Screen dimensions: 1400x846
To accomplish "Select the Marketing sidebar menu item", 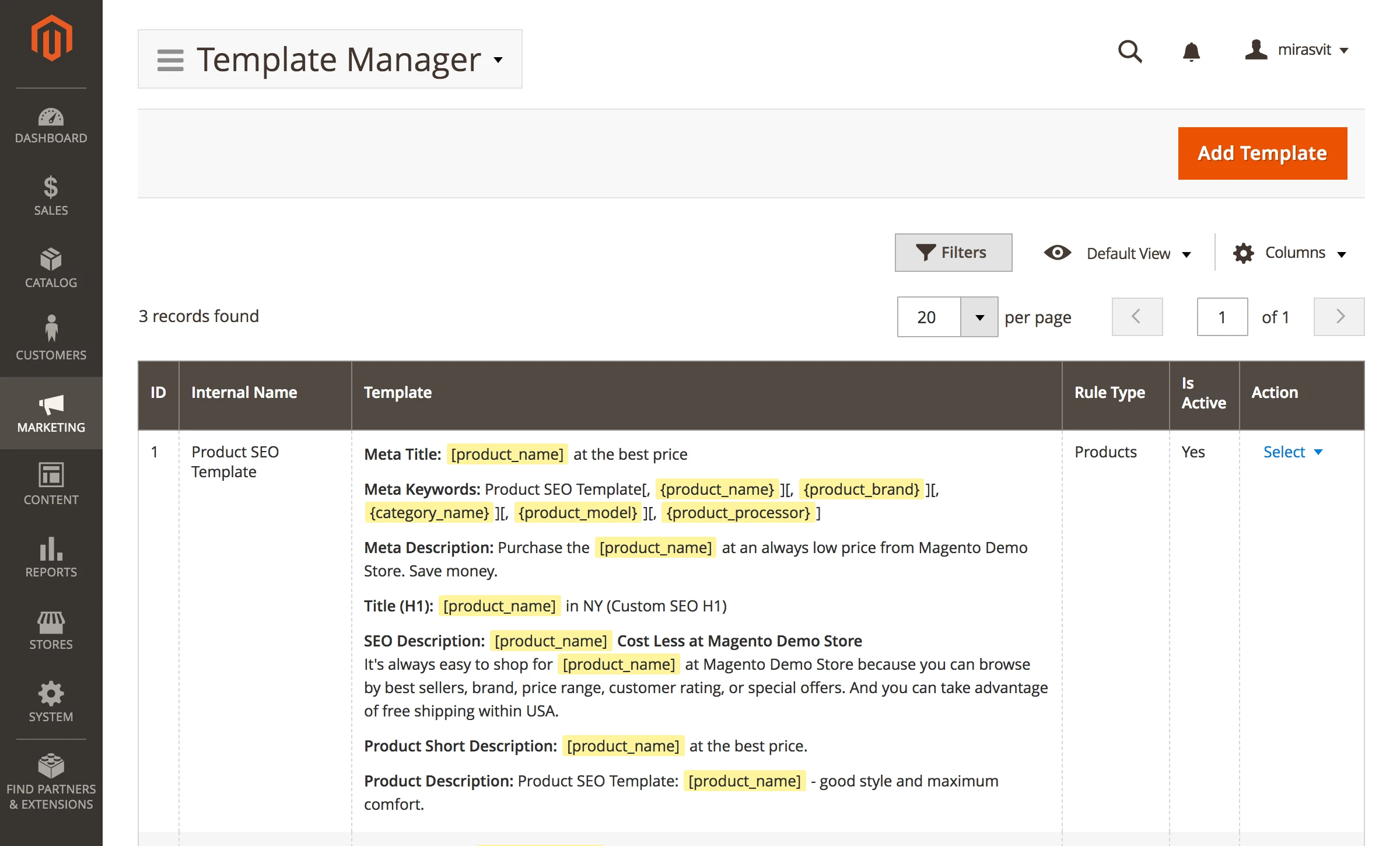I will [x=51, y=412].
